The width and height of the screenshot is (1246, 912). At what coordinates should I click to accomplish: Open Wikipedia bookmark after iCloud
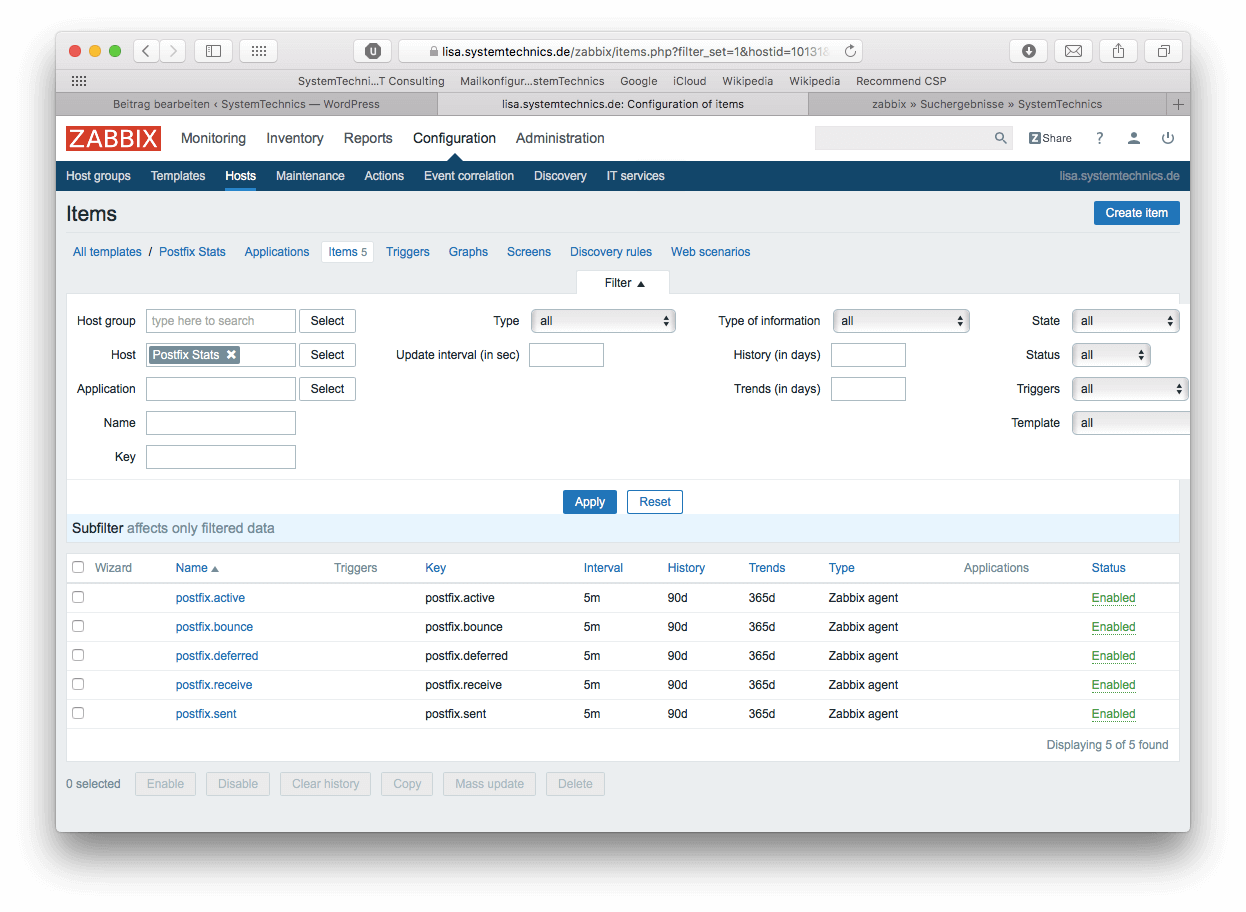(x=748, y=81)
